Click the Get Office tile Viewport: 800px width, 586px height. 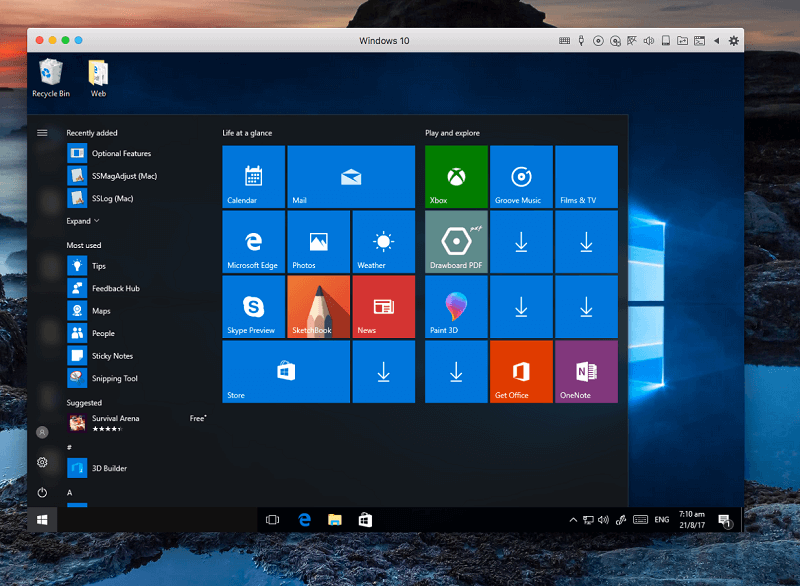click(521, 372)
